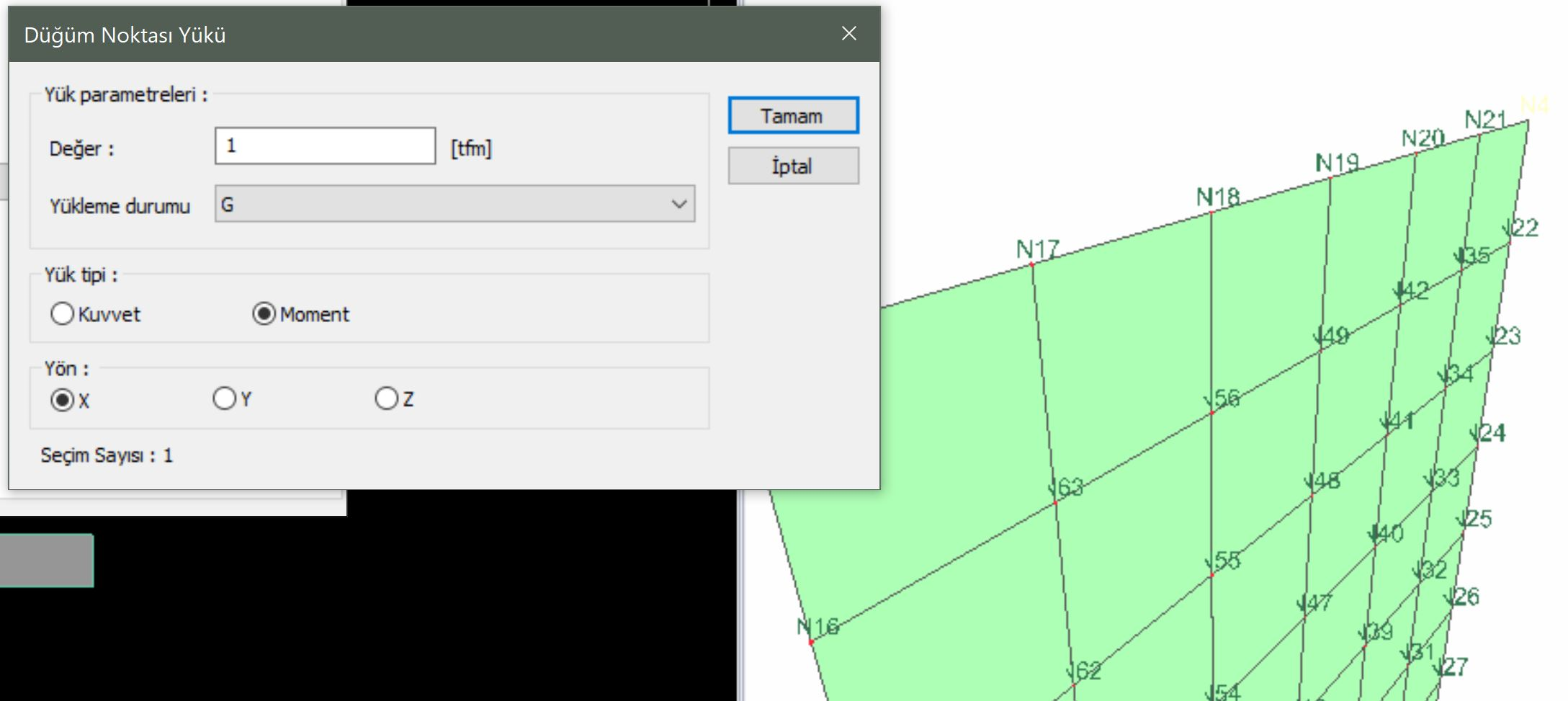
Task: Click interior mesh node 56
Action: [1212, 413]
